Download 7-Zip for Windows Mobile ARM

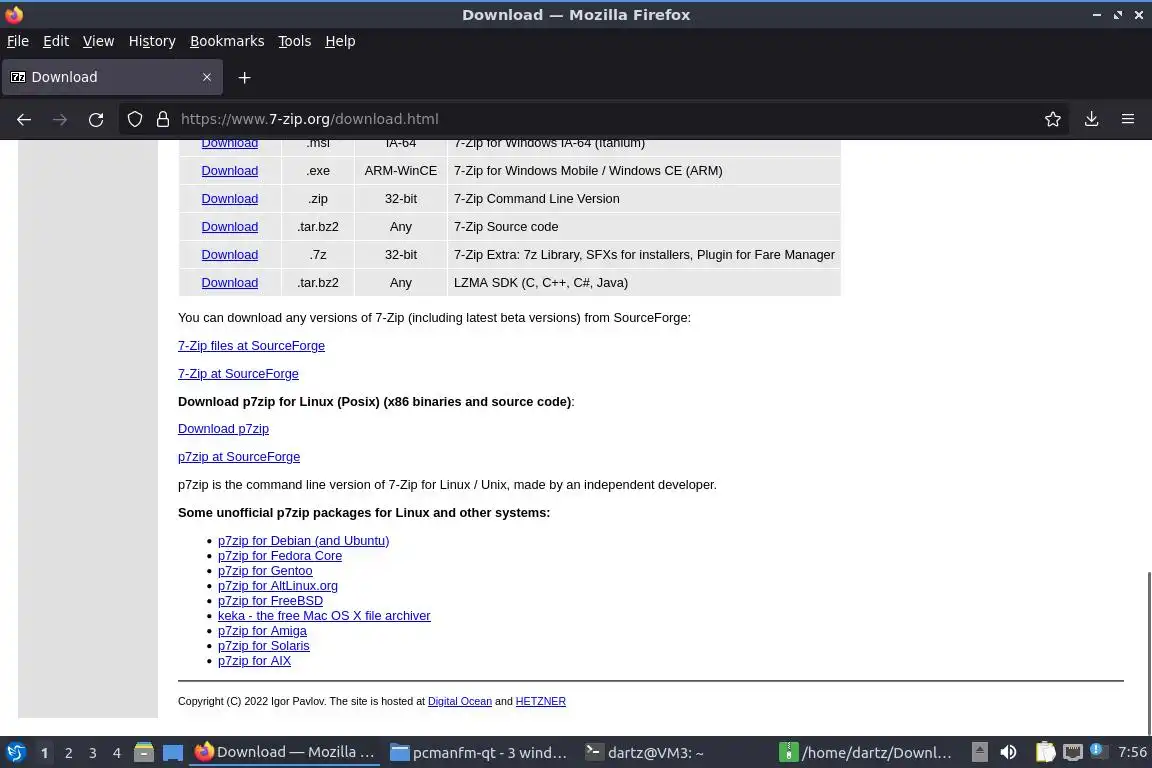[x=230, y=171]
